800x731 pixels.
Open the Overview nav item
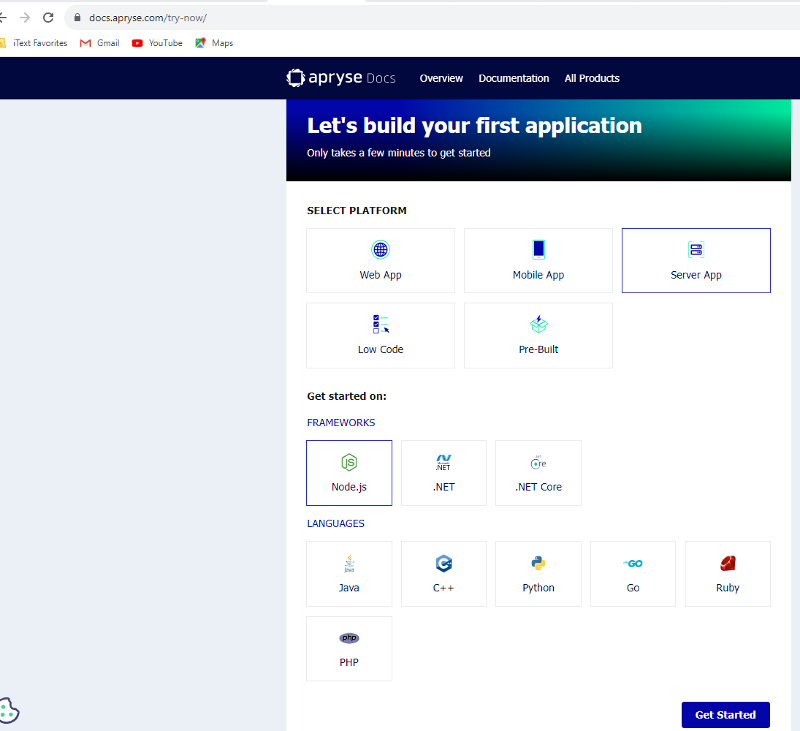click(441, 78)
